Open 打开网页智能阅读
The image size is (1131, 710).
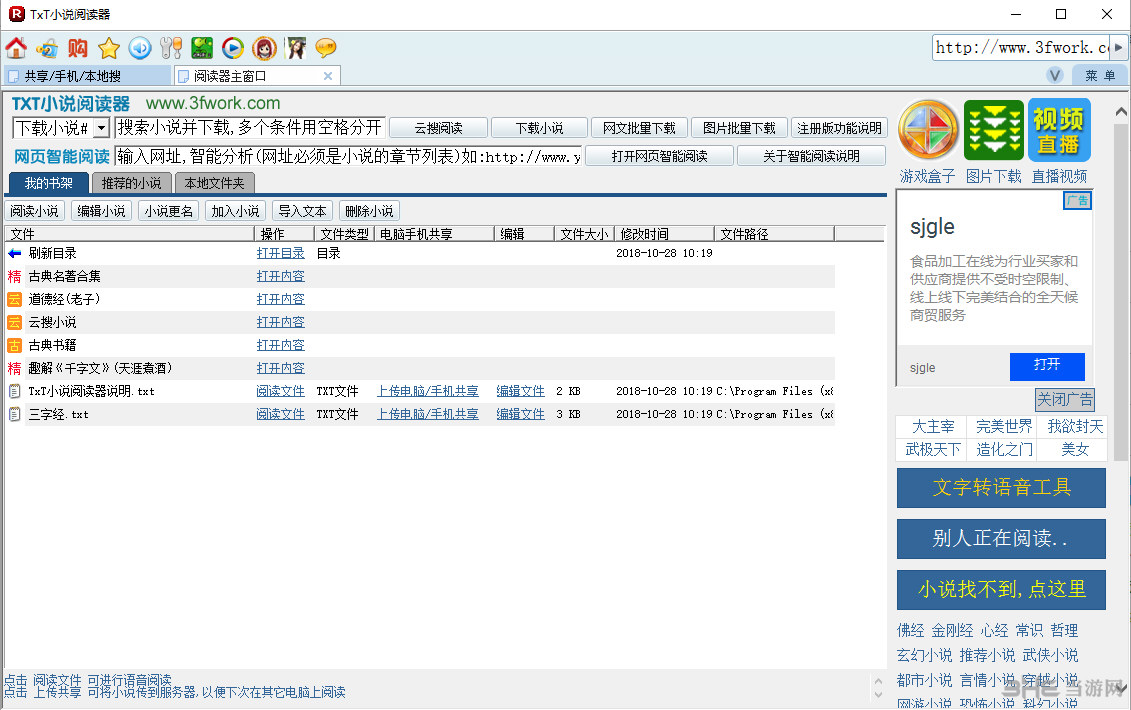[x=659, y=155]
